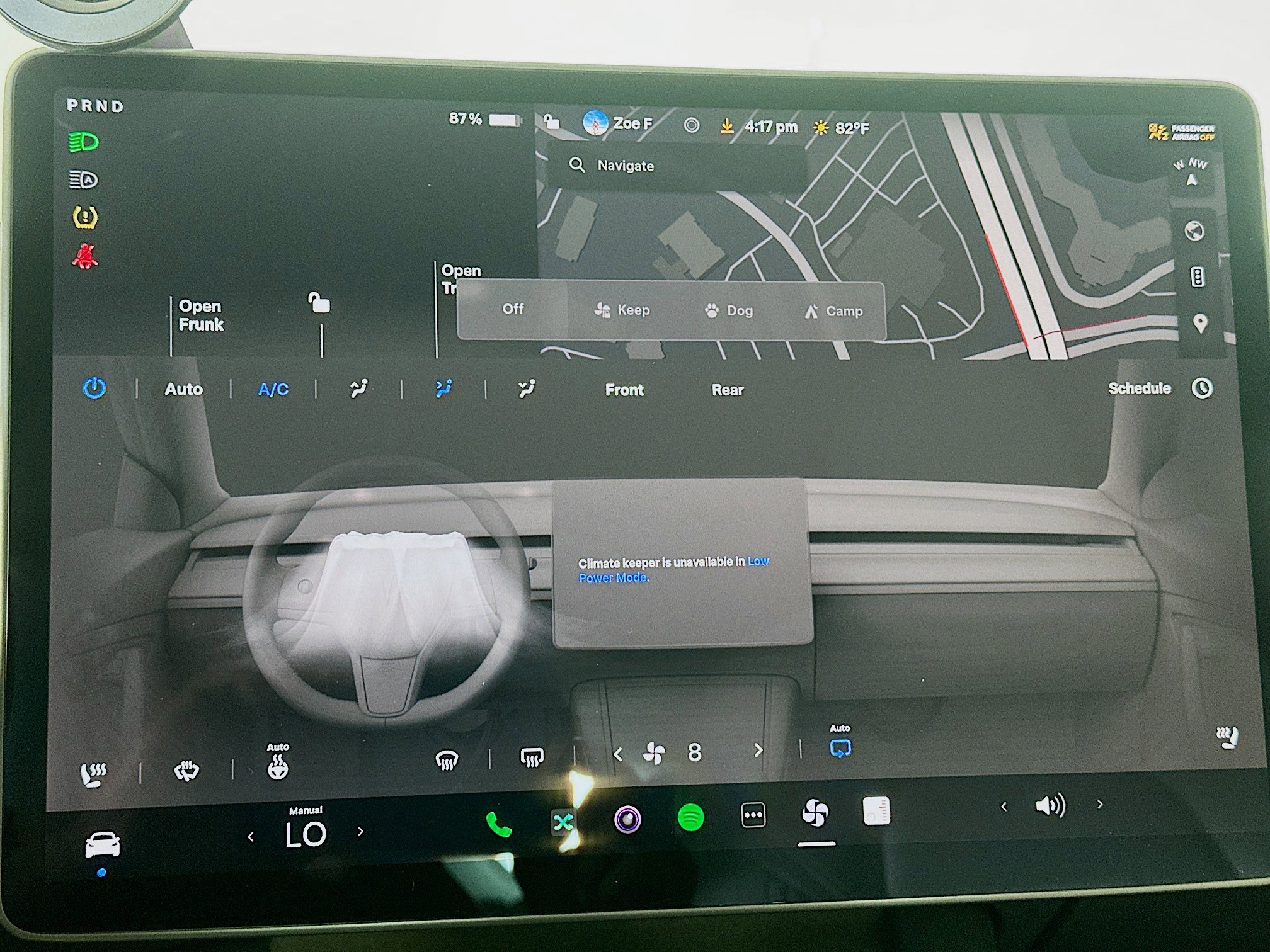Switch to the Rear climate controls
Screen dimensions: 1270x952
728,390
